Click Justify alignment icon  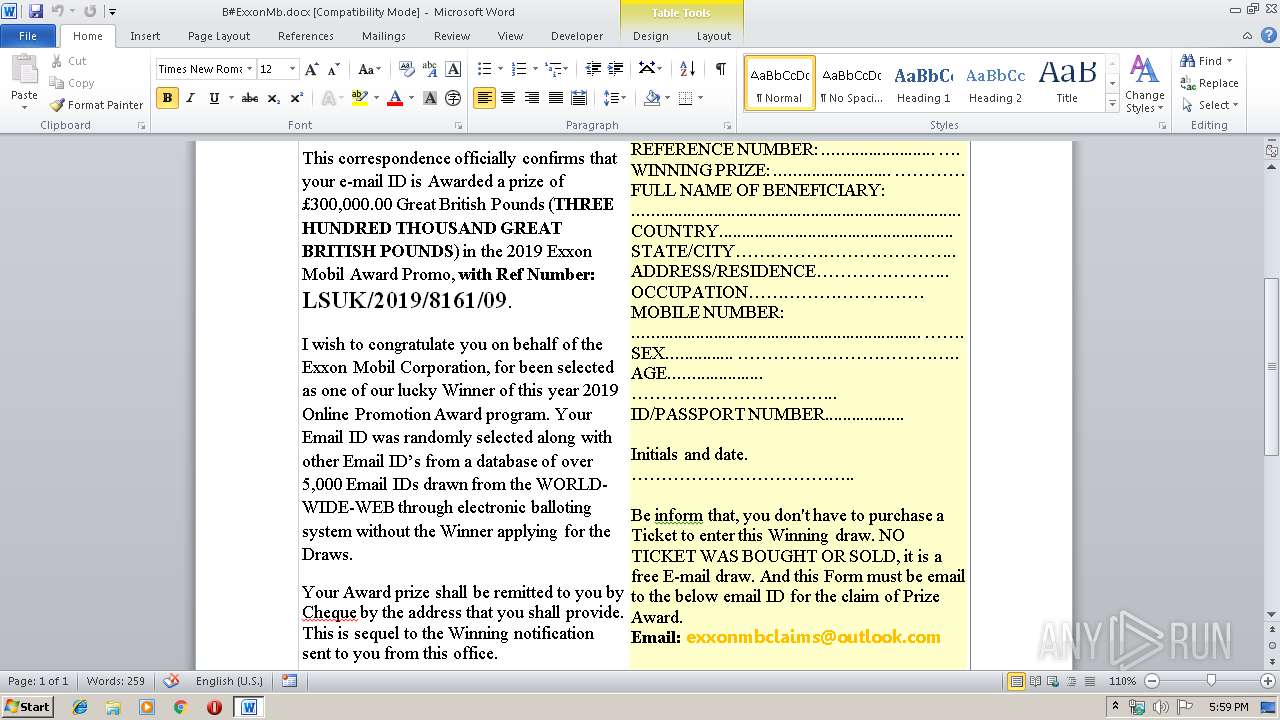(555, 98)
